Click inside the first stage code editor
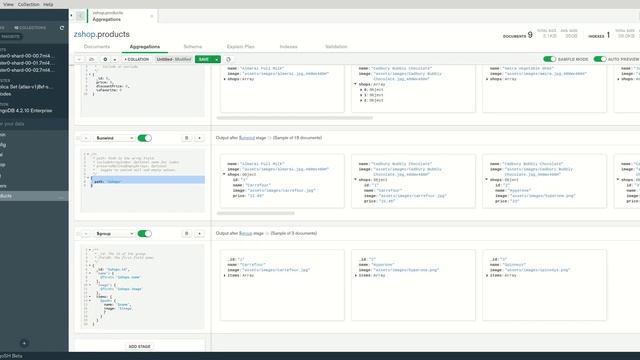 [142, 91]
